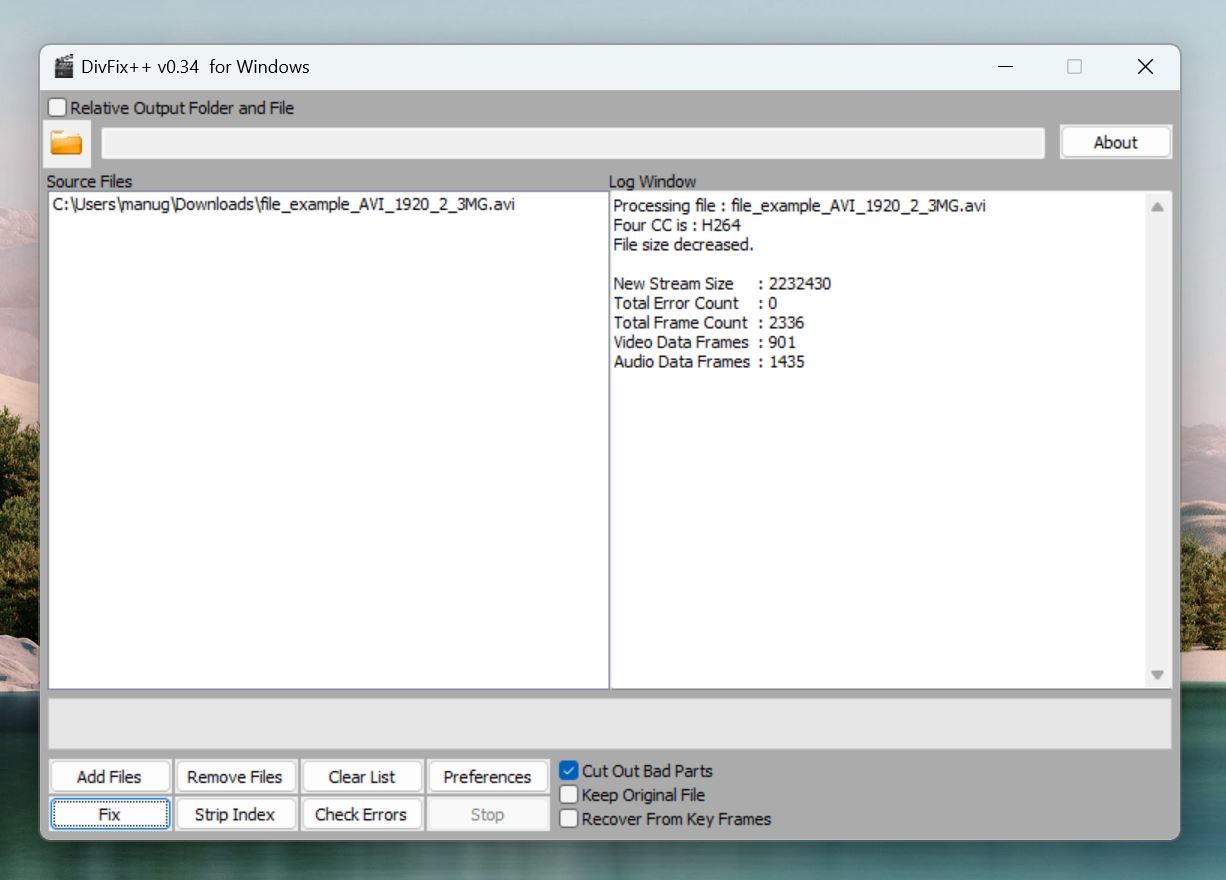The height and width of the screenshot is (880, 1226).
Task: Click the DivFix++ icon in the title bar
Action: 64,66
